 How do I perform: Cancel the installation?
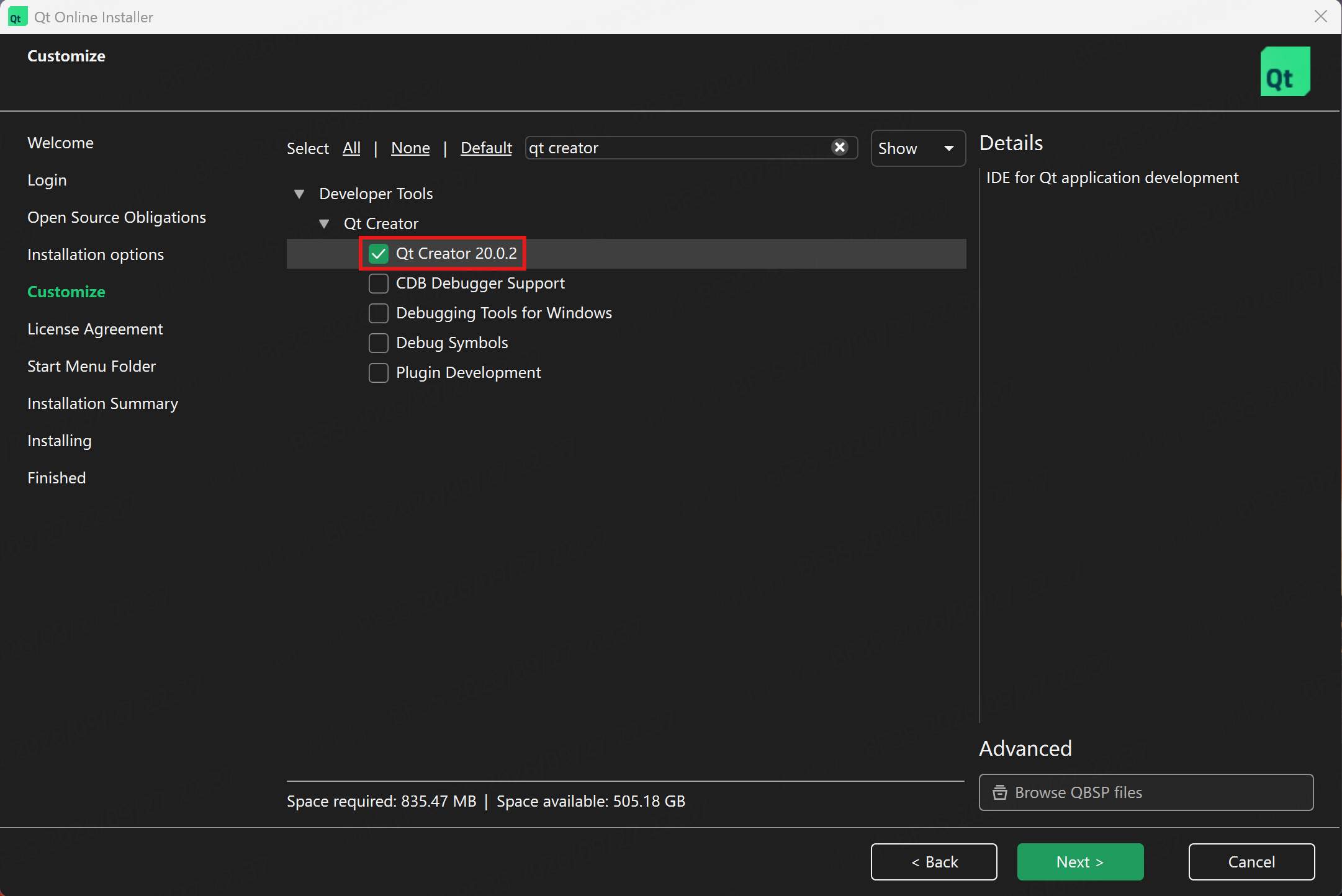(1251, 862)
